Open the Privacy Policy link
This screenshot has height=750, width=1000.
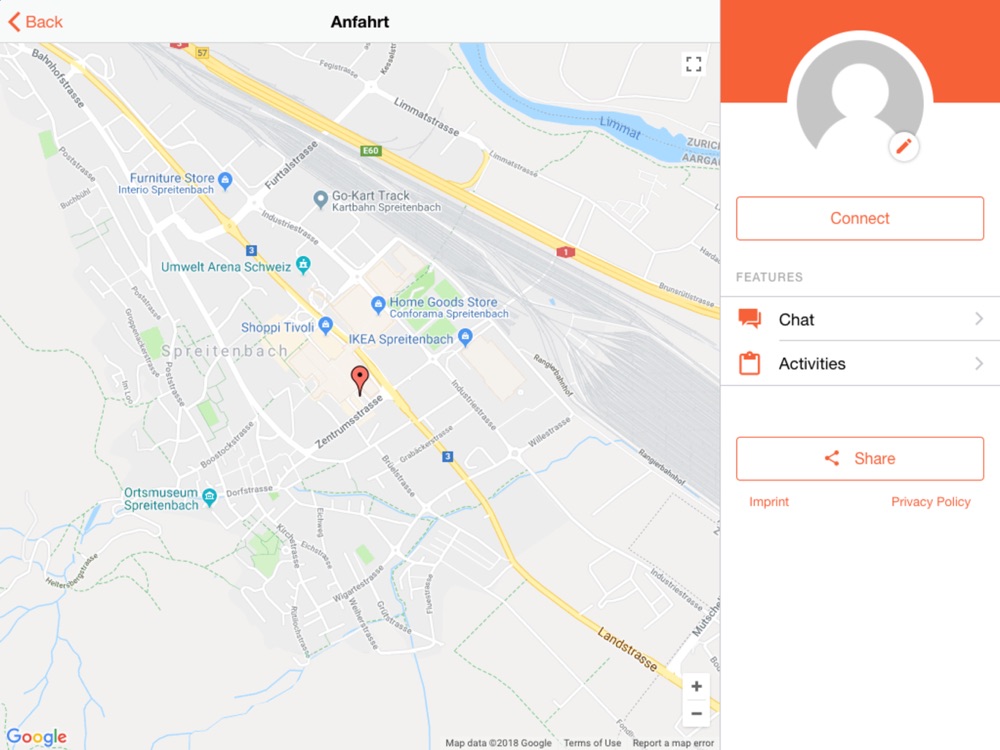tap(930, 502)
